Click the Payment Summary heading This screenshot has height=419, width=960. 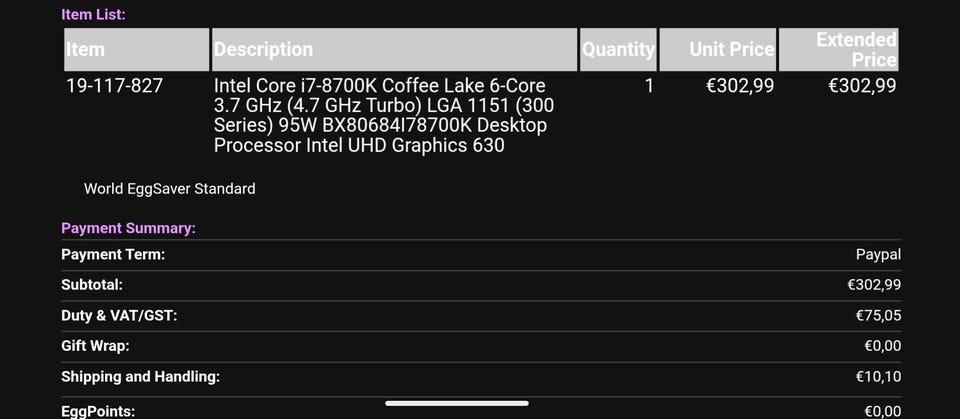click(x=128, y=228)
